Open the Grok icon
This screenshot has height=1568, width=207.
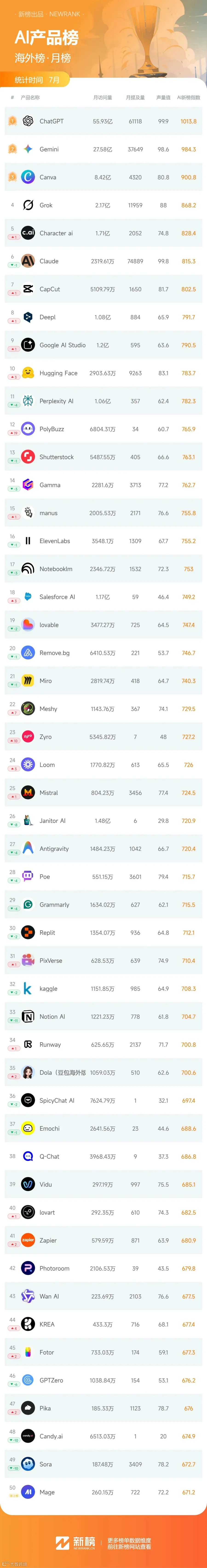(x=28, y=205)
